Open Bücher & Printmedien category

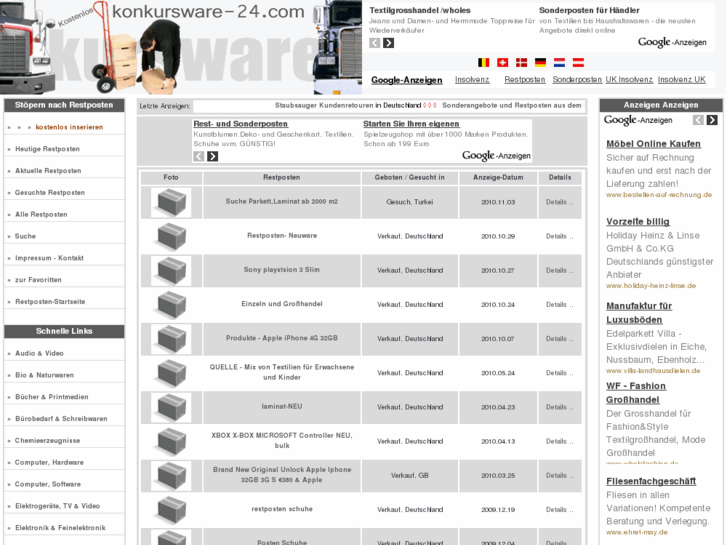[x=51, y=397]
